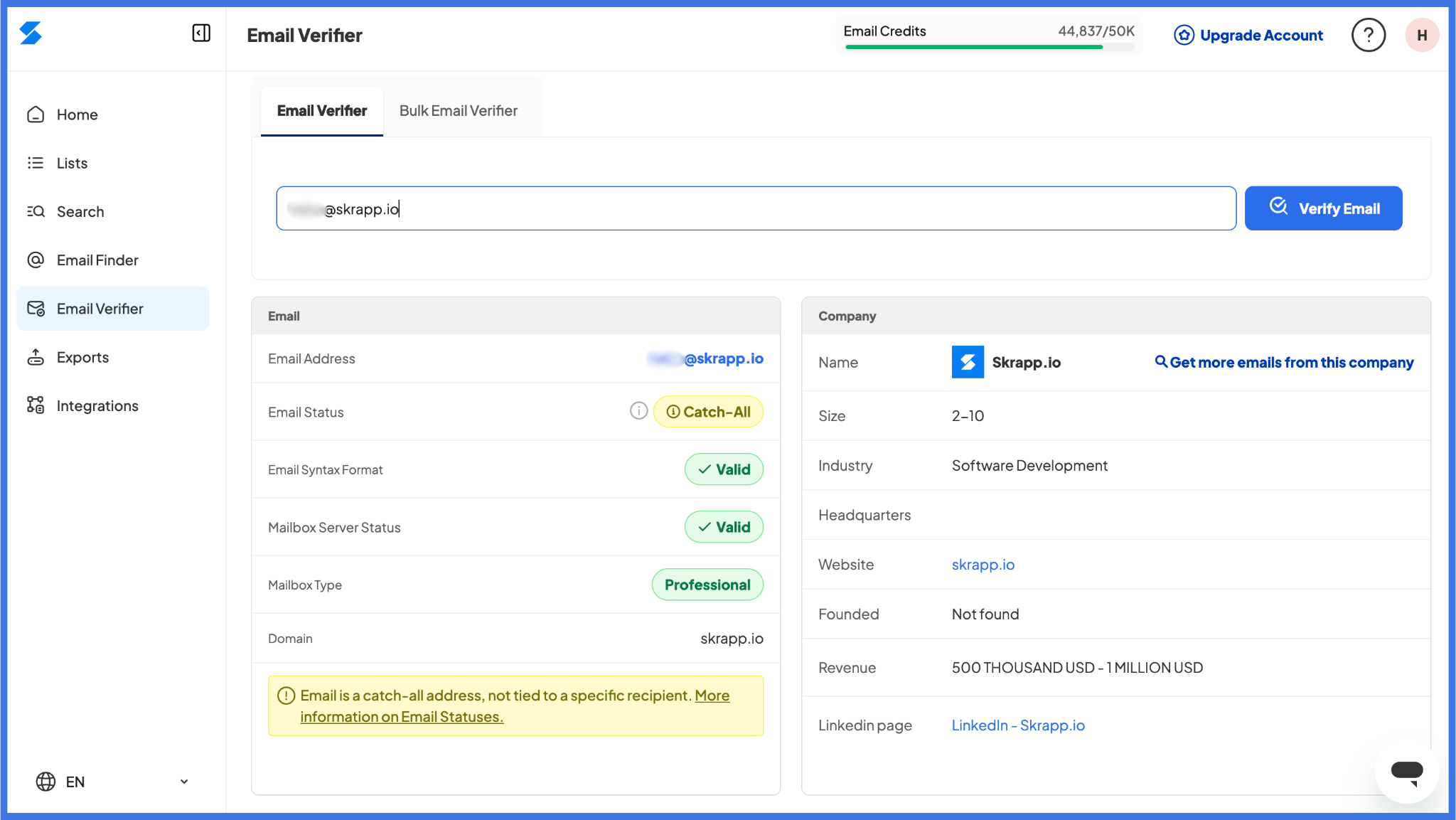Viewport: 1456px width, 820px height.
Task: Switch to the Email Verifier tab
Action: coord(322,111)
